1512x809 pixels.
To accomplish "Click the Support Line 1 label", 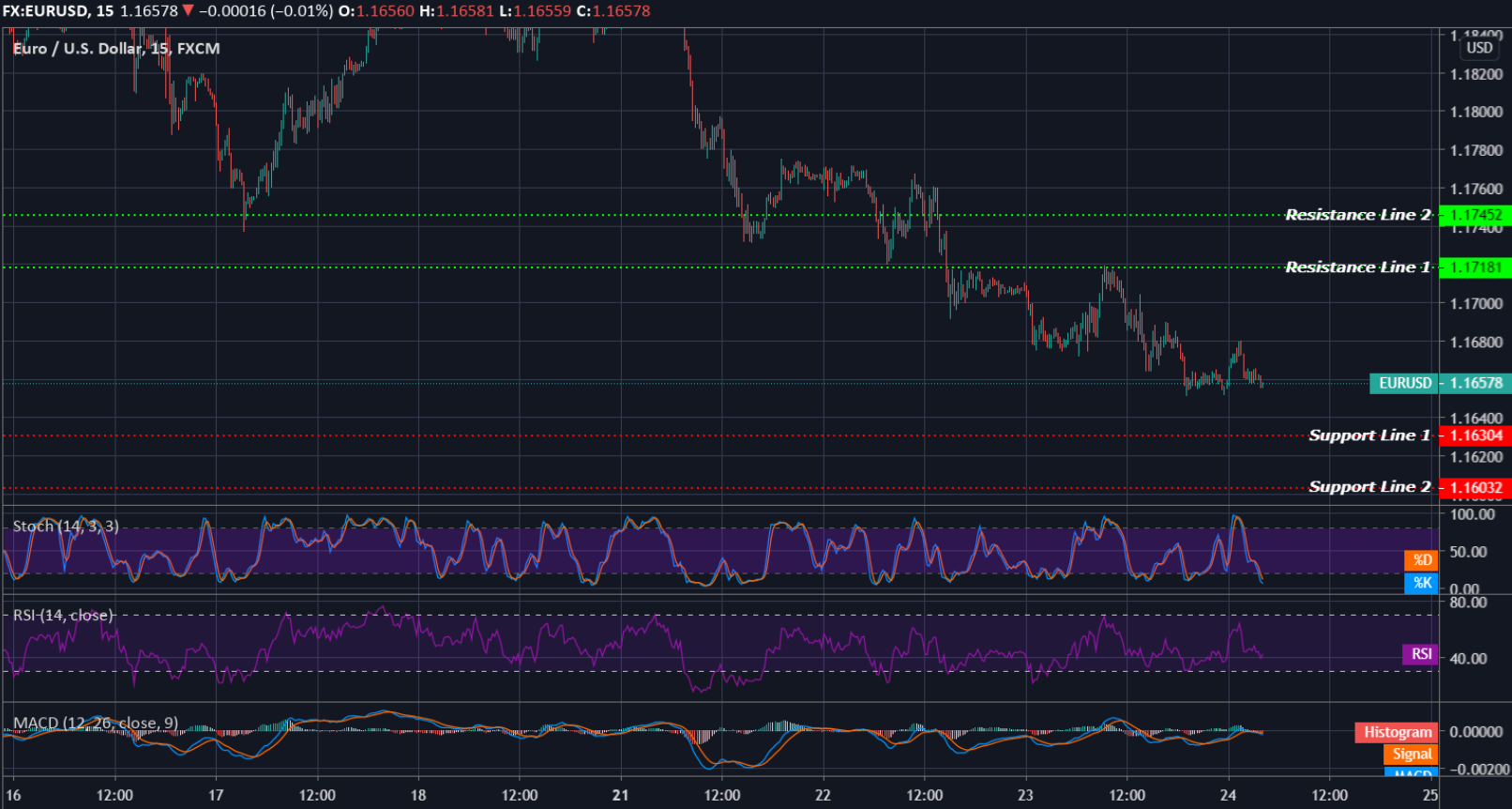I will click(1369, 435).
